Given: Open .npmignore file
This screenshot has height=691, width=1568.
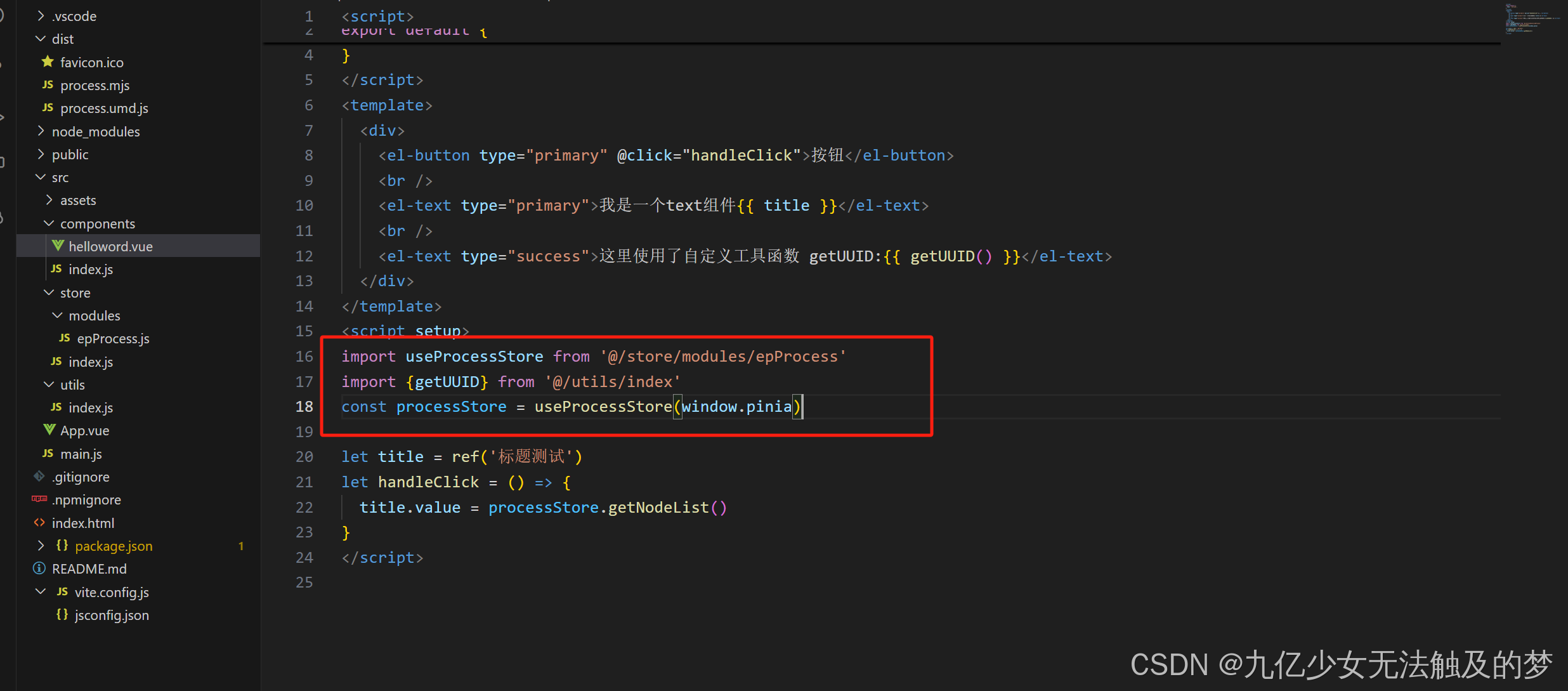Looking at the screenshot, I should tap(86, 499).
